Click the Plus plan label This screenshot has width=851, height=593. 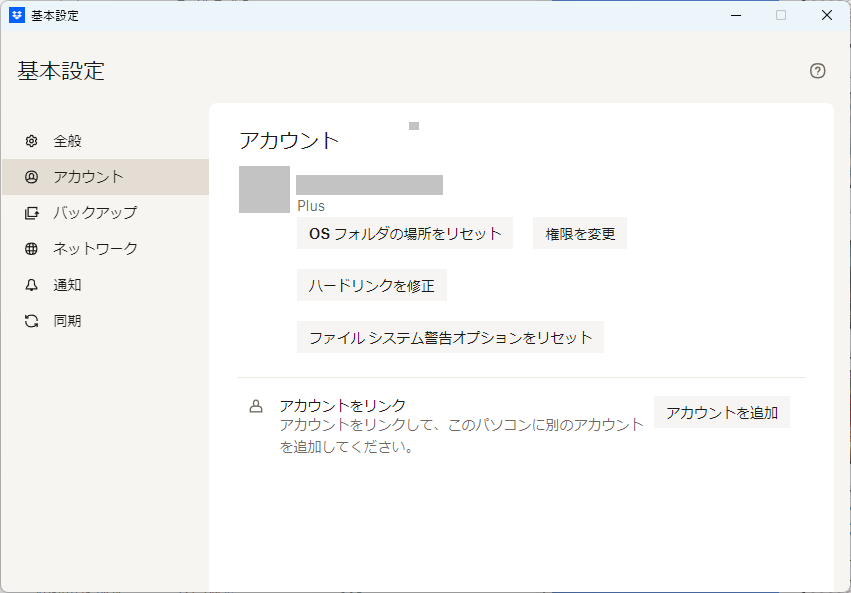point(311,206)
